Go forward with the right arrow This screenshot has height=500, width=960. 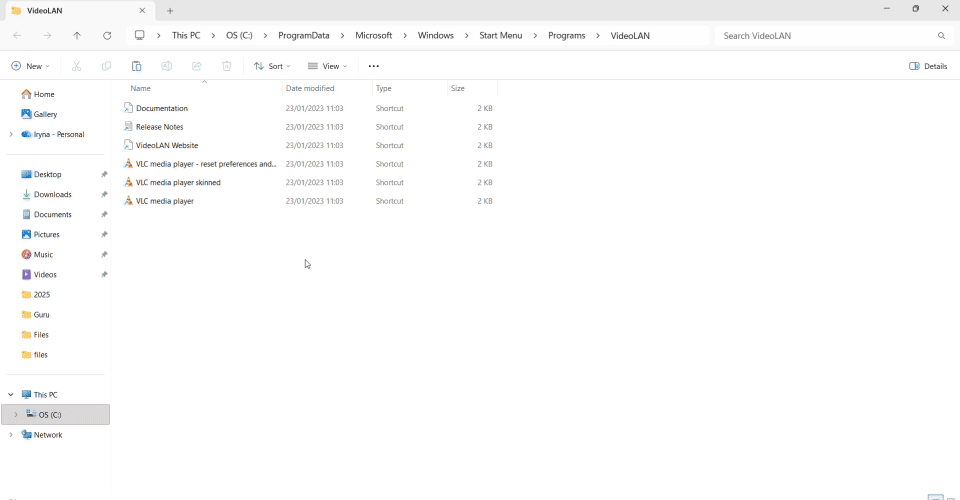[x=47, y=35]
